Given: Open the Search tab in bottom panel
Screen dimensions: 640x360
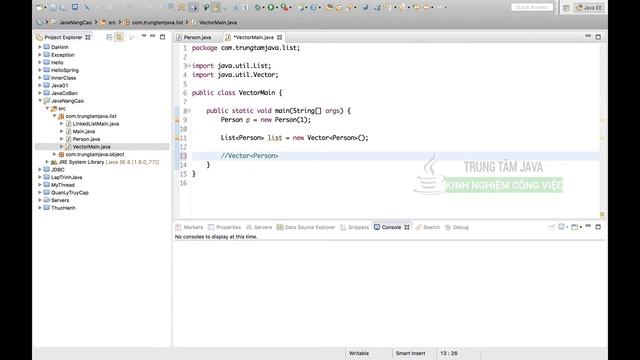Looking at the screenshot, I should (x=428, y=227).
